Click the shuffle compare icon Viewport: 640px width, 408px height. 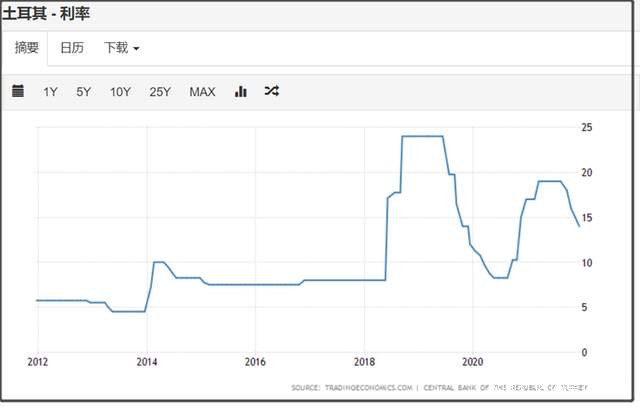click(272, 91)
